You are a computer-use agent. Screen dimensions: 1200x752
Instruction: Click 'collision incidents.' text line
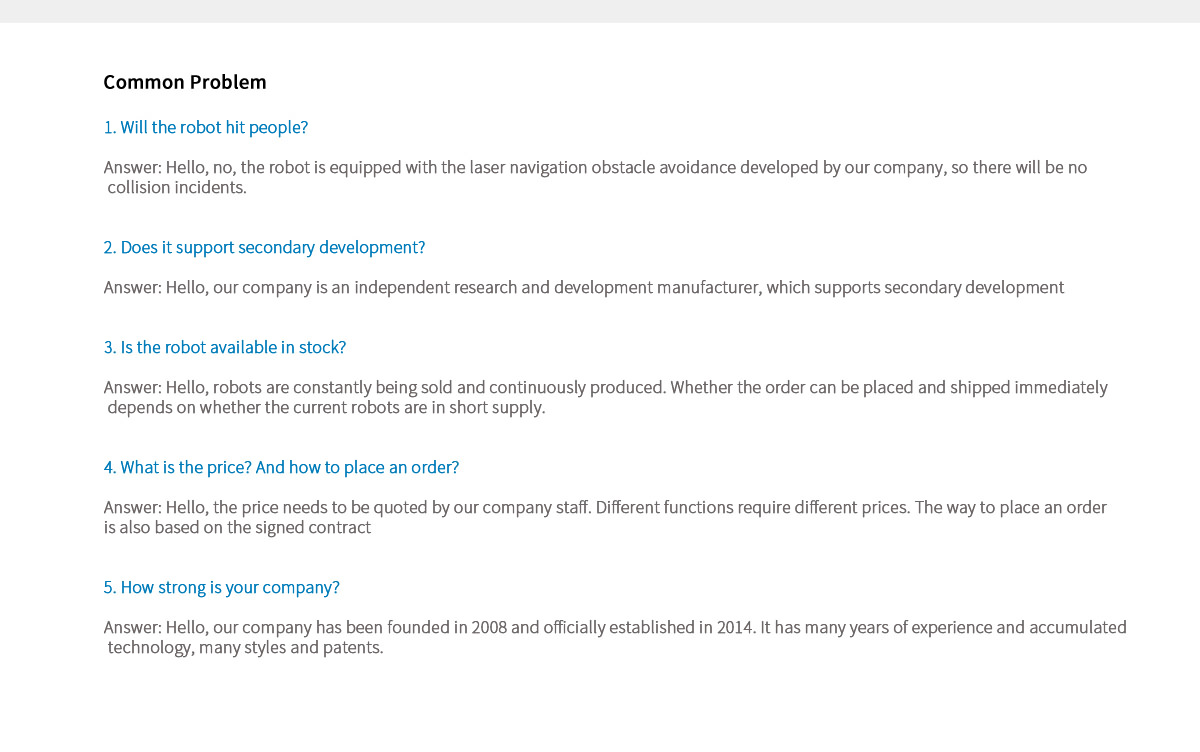click(177, 188)
